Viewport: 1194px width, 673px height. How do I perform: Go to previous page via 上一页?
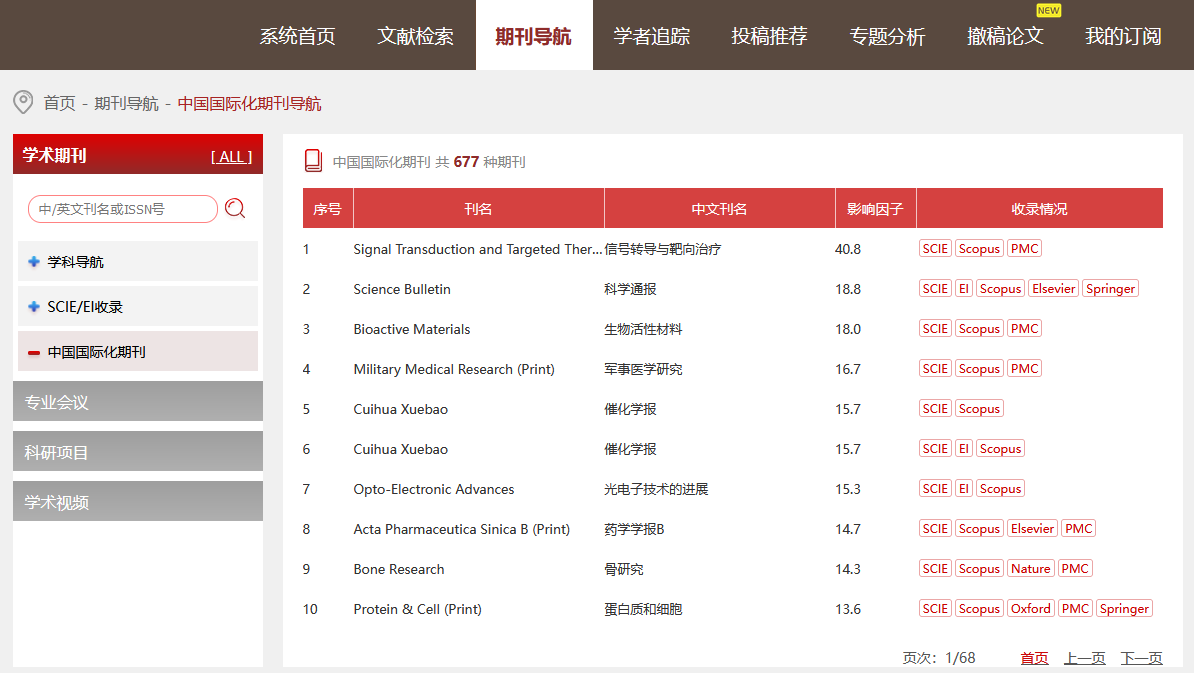point(1084,658)
